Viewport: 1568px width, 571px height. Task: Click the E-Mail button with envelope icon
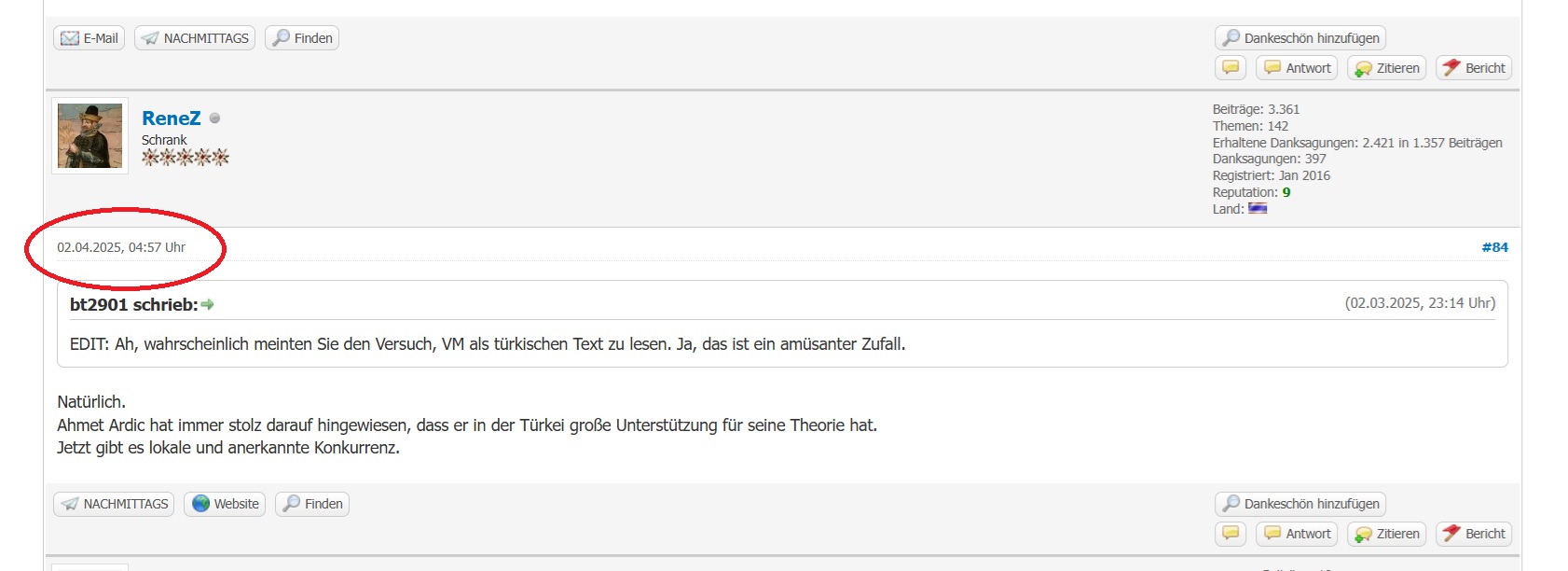[x=89, y=38]
